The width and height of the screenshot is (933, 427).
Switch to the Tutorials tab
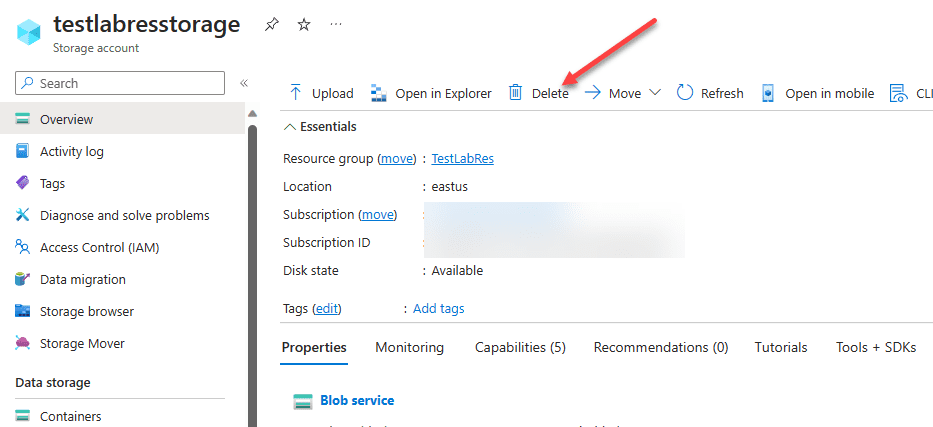coord(781,347)
